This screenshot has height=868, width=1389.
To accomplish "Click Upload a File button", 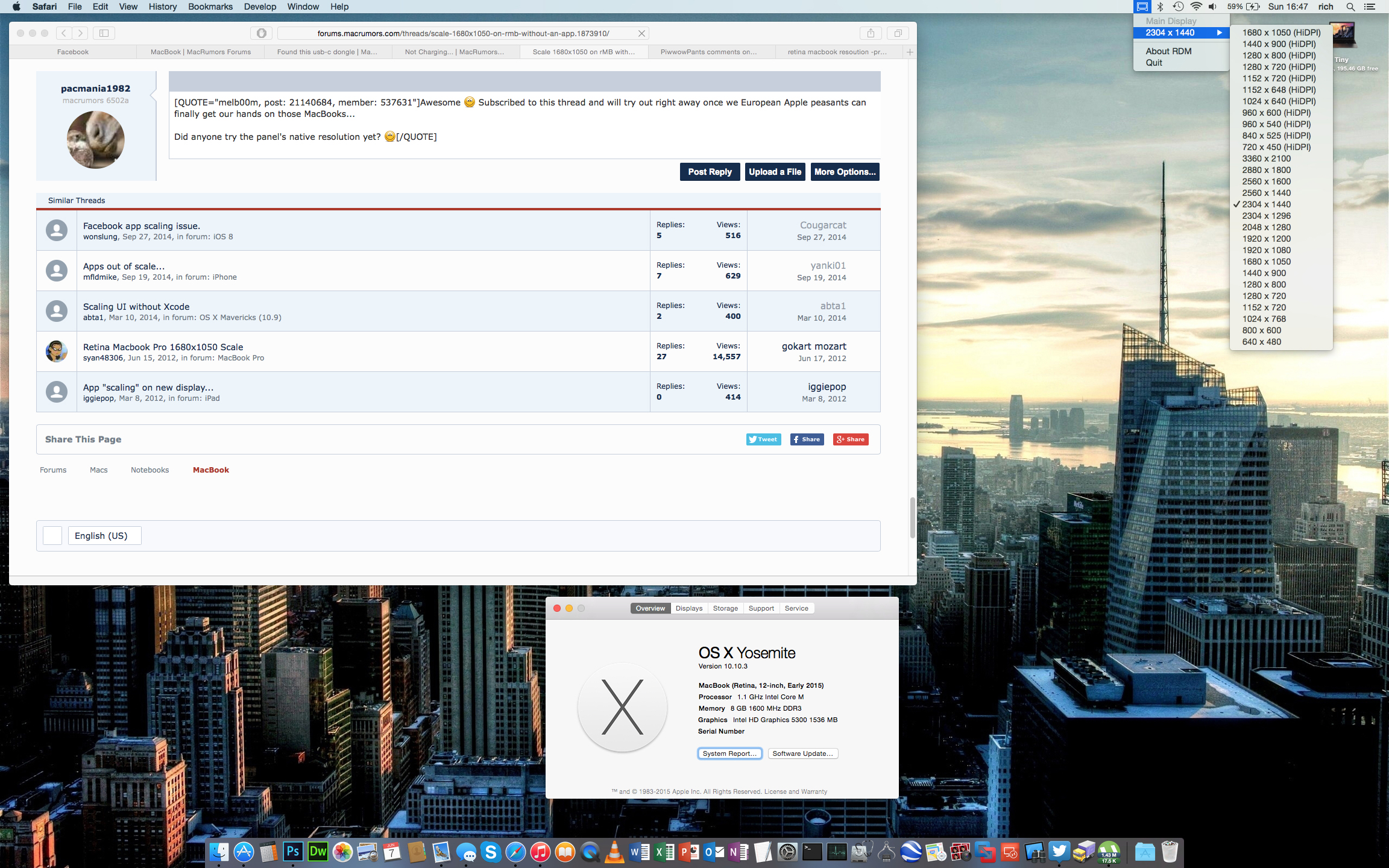I will 775,172.
